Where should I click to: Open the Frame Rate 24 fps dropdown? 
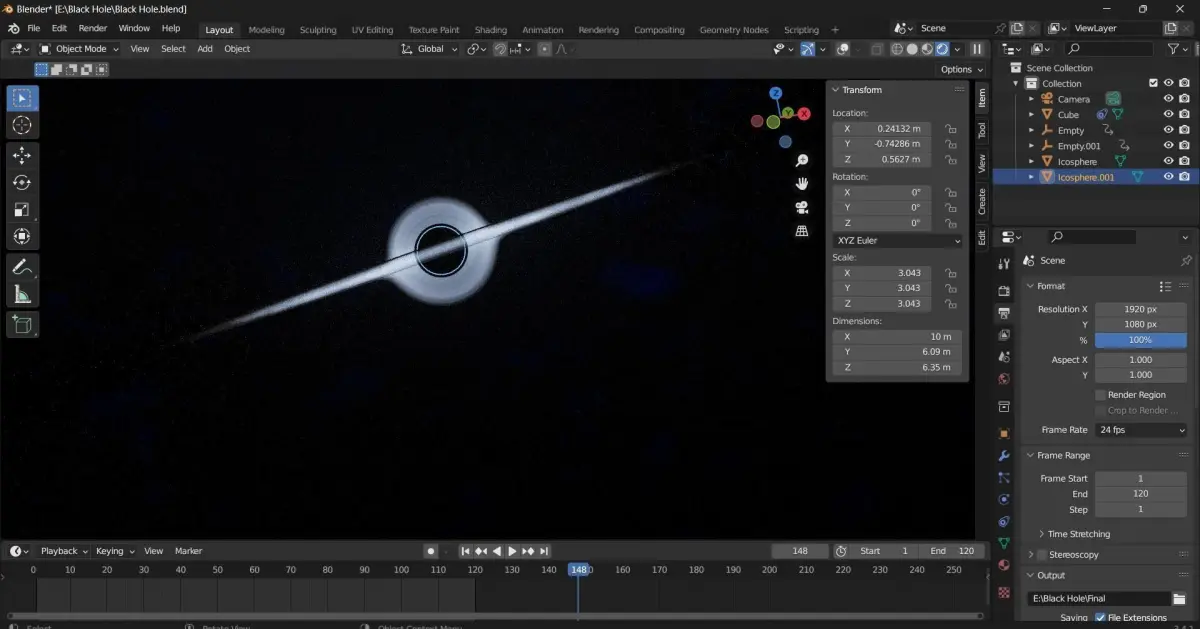click(1141, 430)
